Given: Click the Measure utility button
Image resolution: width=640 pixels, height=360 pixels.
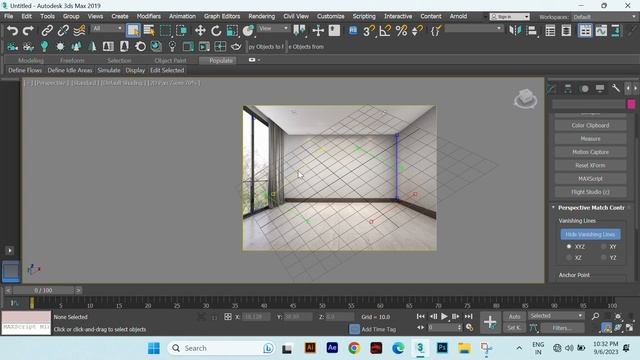Looking at the screenshot, I should point(590,139).
